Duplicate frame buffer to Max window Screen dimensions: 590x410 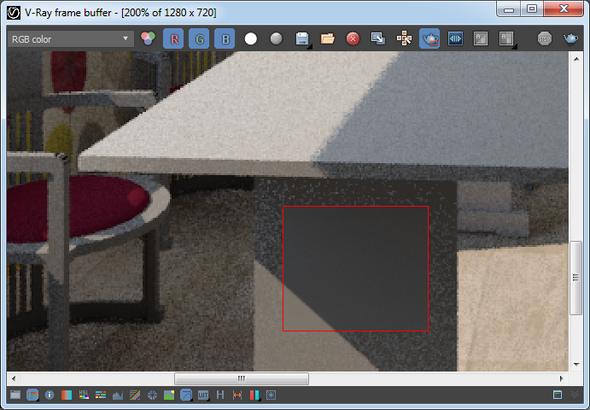click(378, 39)
